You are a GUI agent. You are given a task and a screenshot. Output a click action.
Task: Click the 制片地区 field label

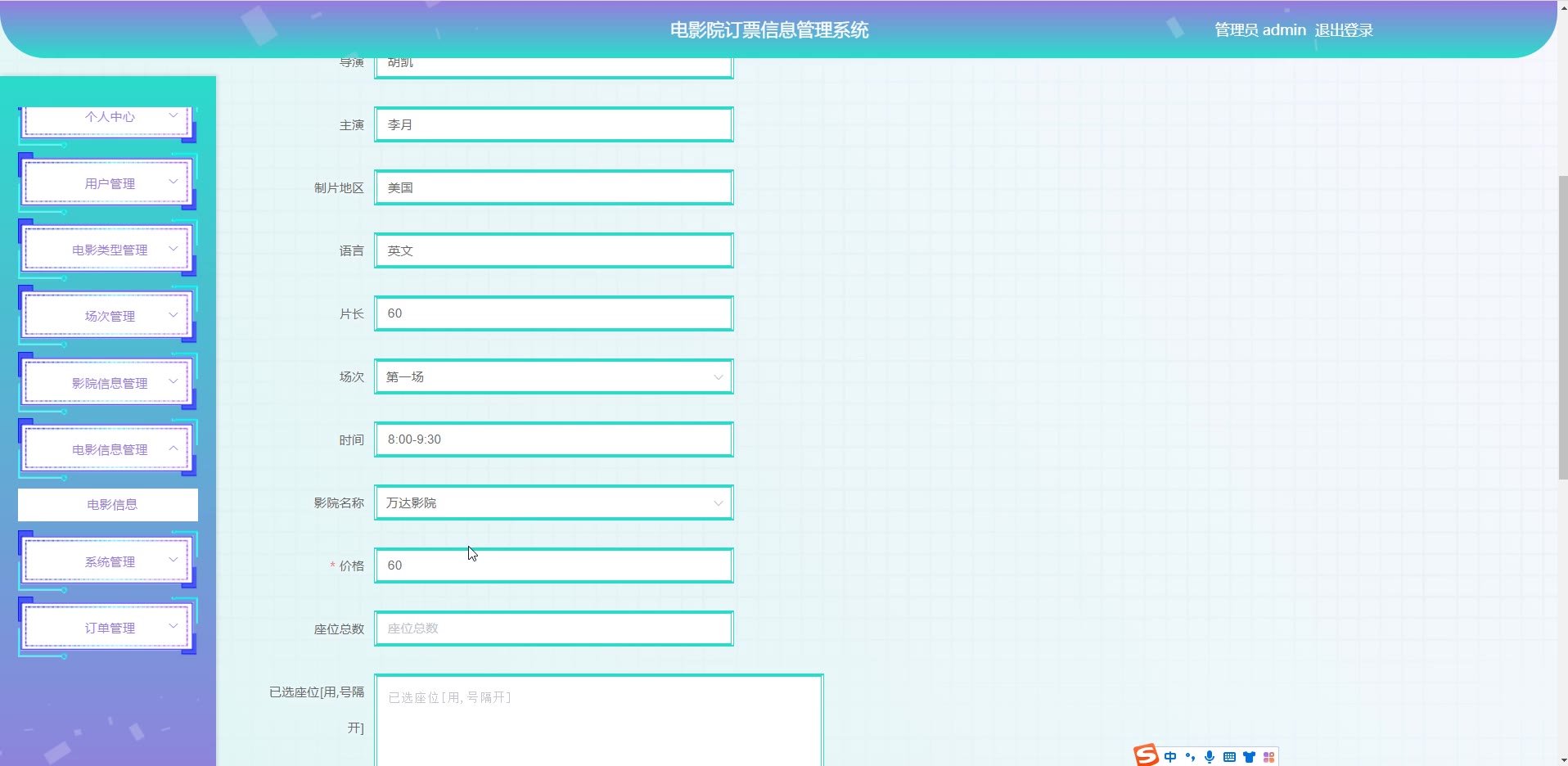click(339, 188)
